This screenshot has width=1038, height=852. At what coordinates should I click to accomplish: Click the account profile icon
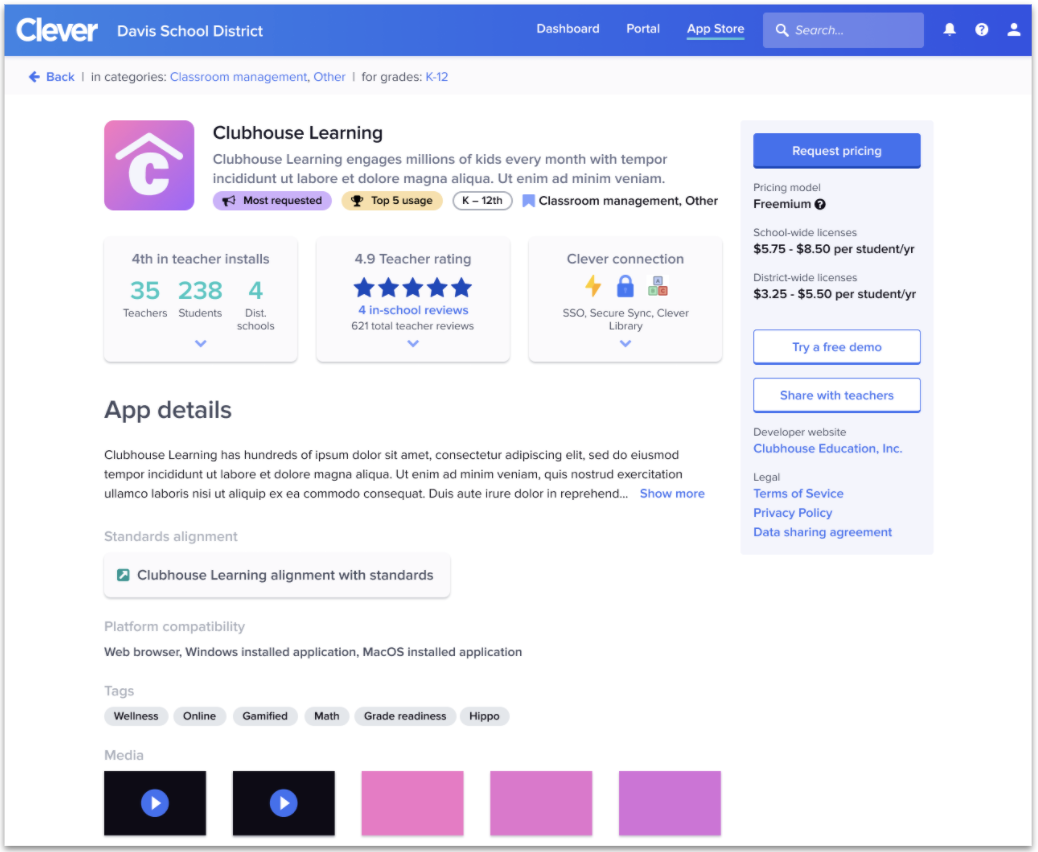click(x=1013, y=29)
